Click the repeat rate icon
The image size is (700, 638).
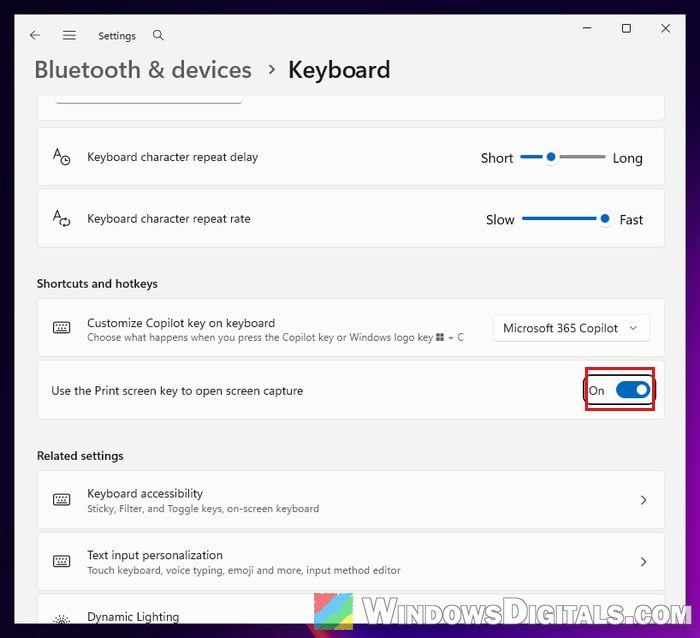(62, 219)
